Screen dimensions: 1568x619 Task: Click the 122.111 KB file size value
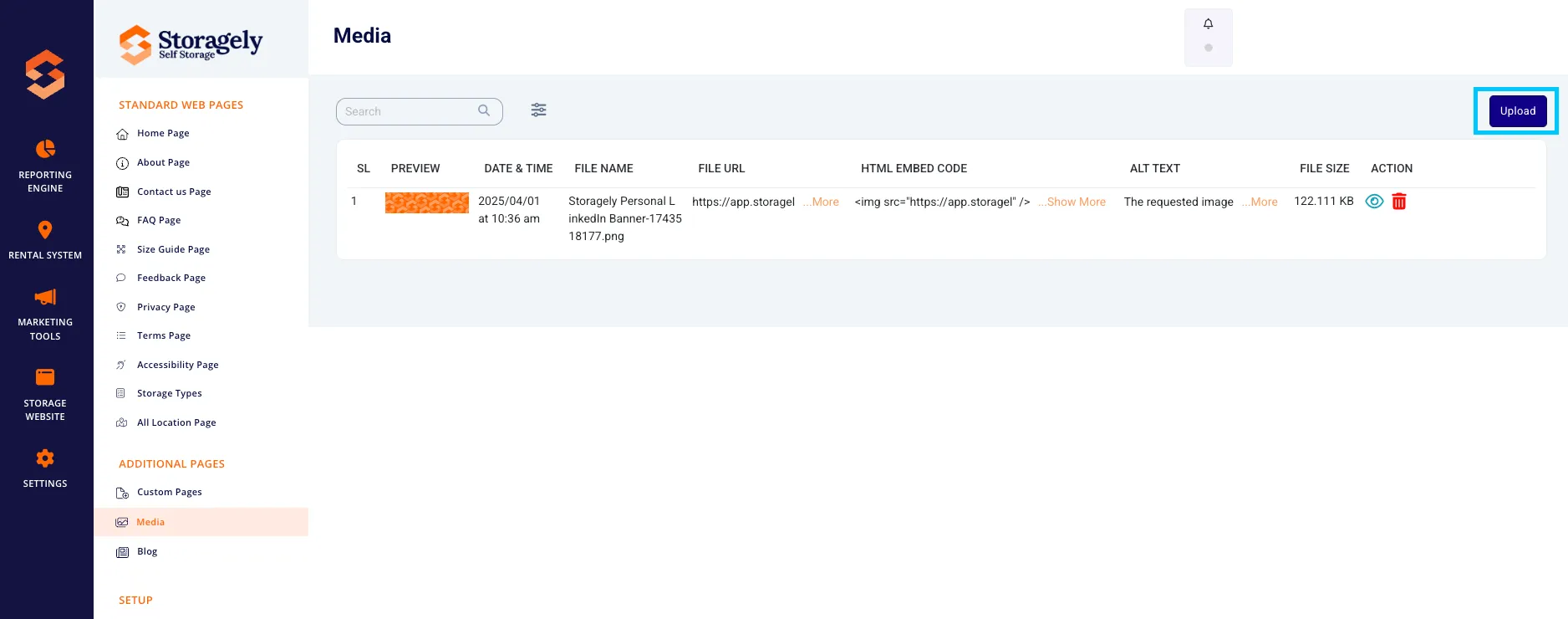point(1324,201)
